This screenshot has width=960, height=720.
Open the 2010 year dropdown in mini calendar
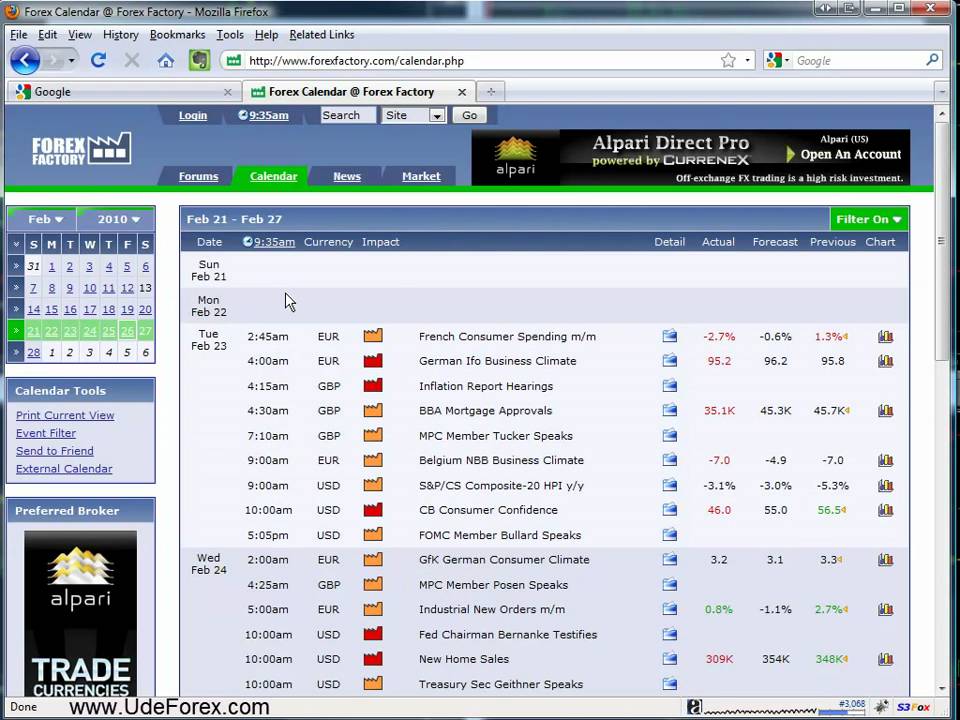118,219
